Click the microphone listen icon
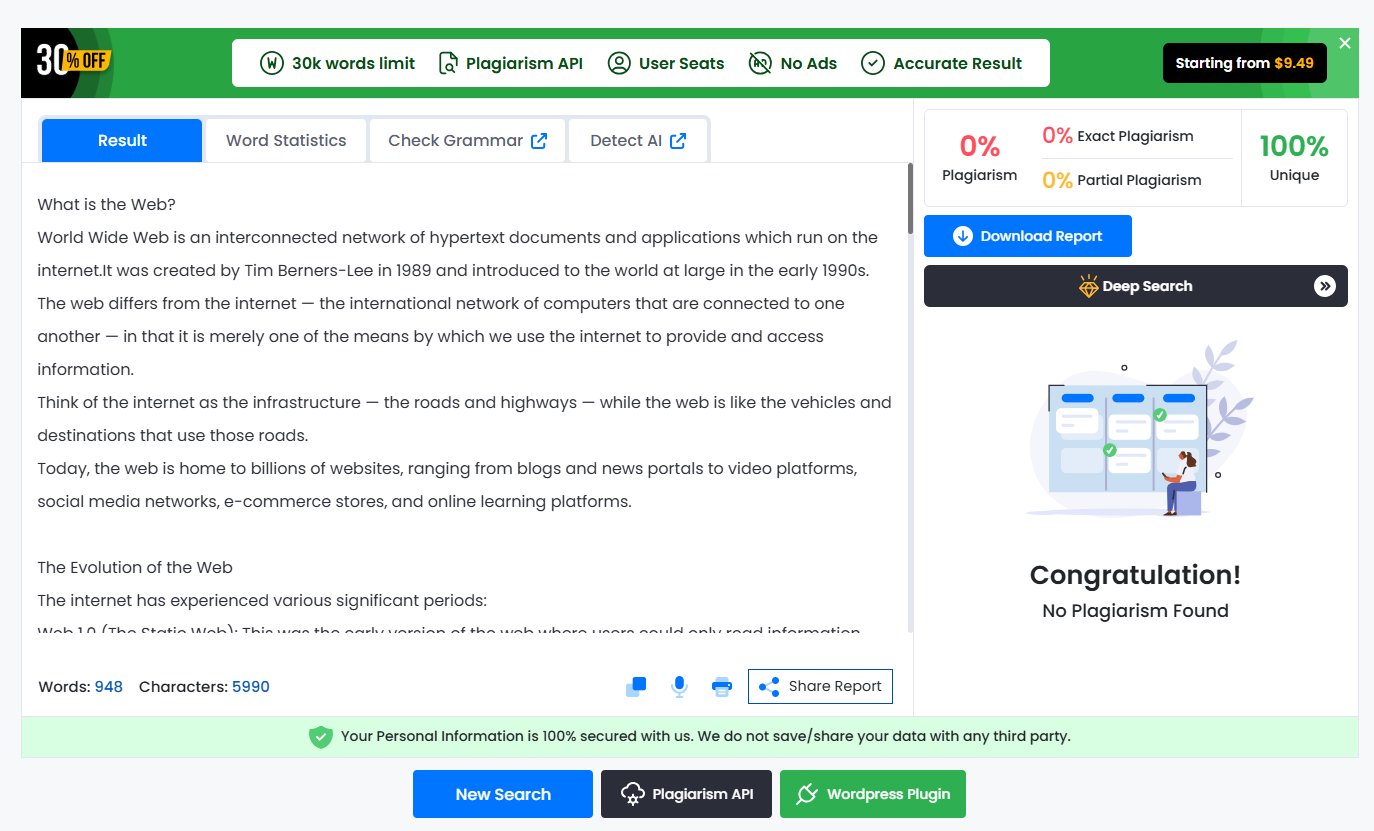Screen dimensions: 1374x831 coord(680,686)
